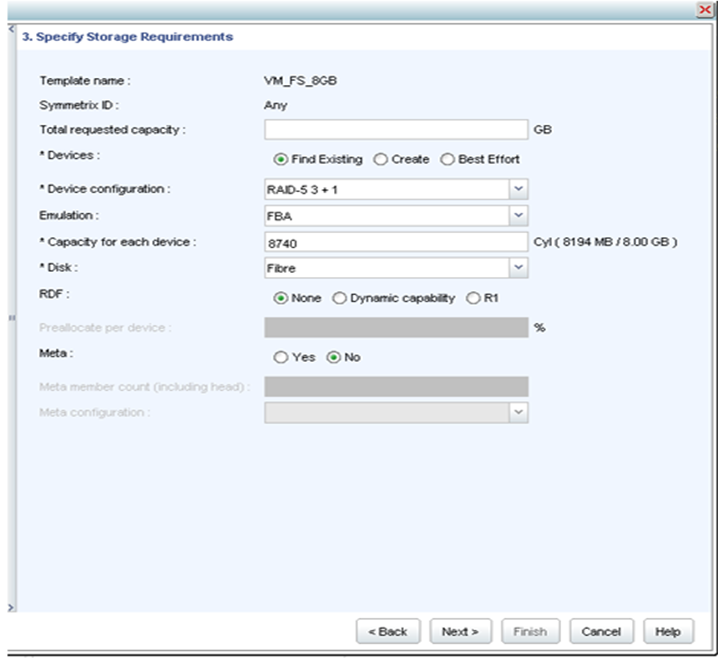Open the Device configuration dropdown
Viewport: 718px width, 661px height.
pyautogui.click(x=518, y=189)
